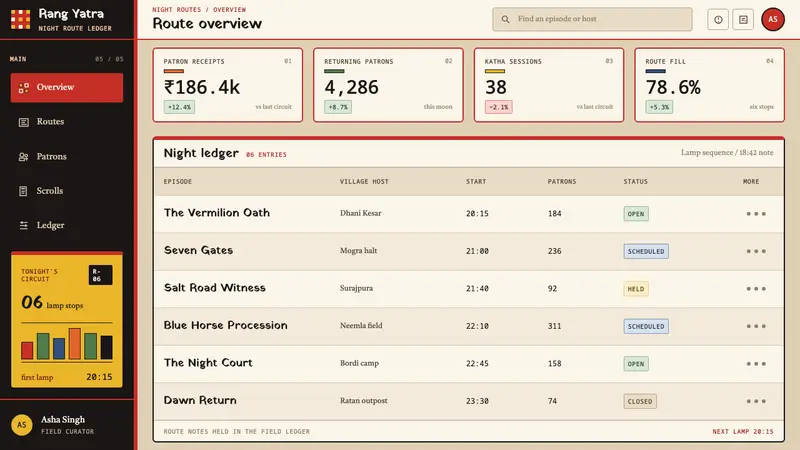Image resolution: width=800 pixels, height=450 pixels.
Task: Open the Salt Road Witness episode
Action: 215,288
